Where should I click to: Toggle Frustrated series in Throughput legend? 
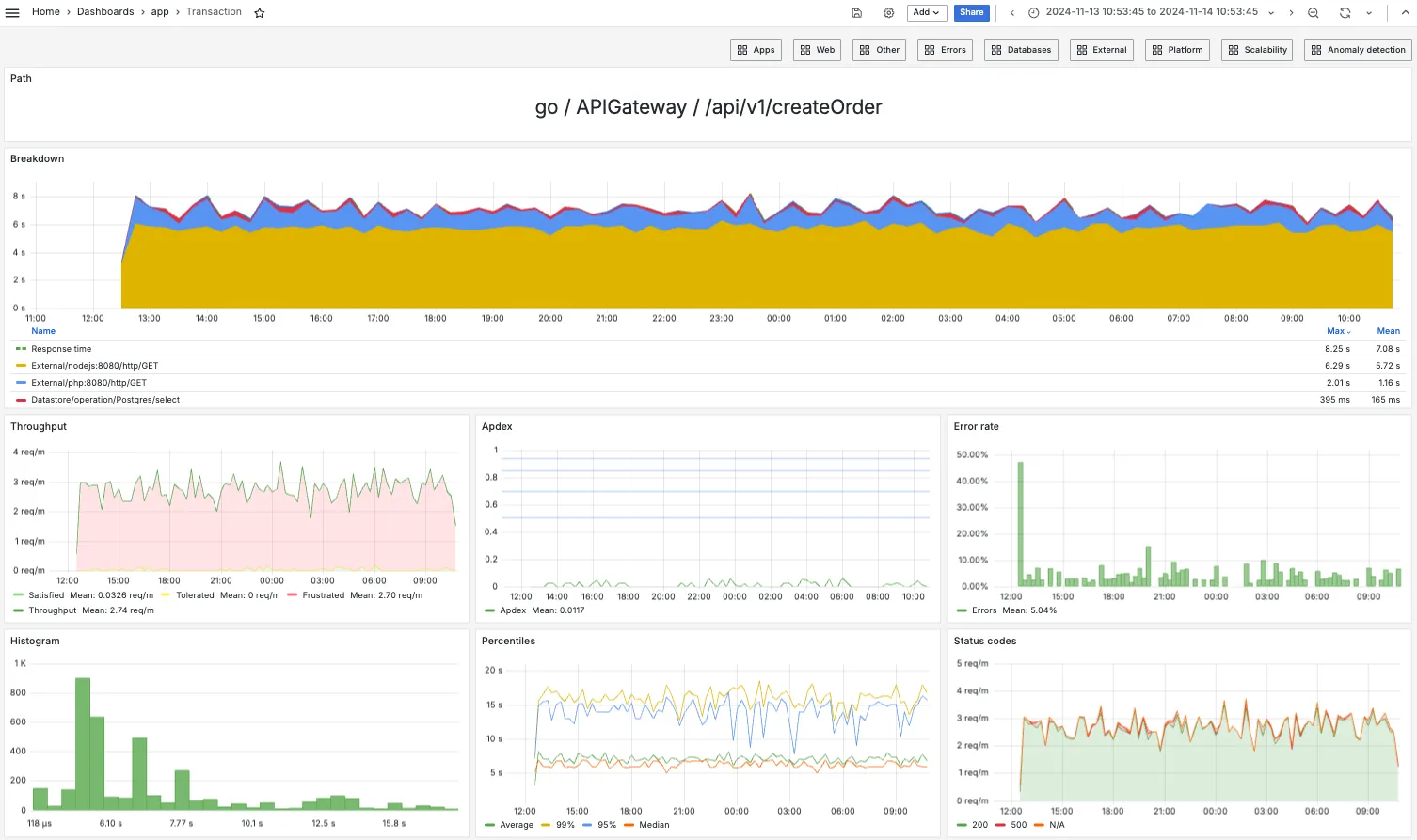click(x=323, y=595)
